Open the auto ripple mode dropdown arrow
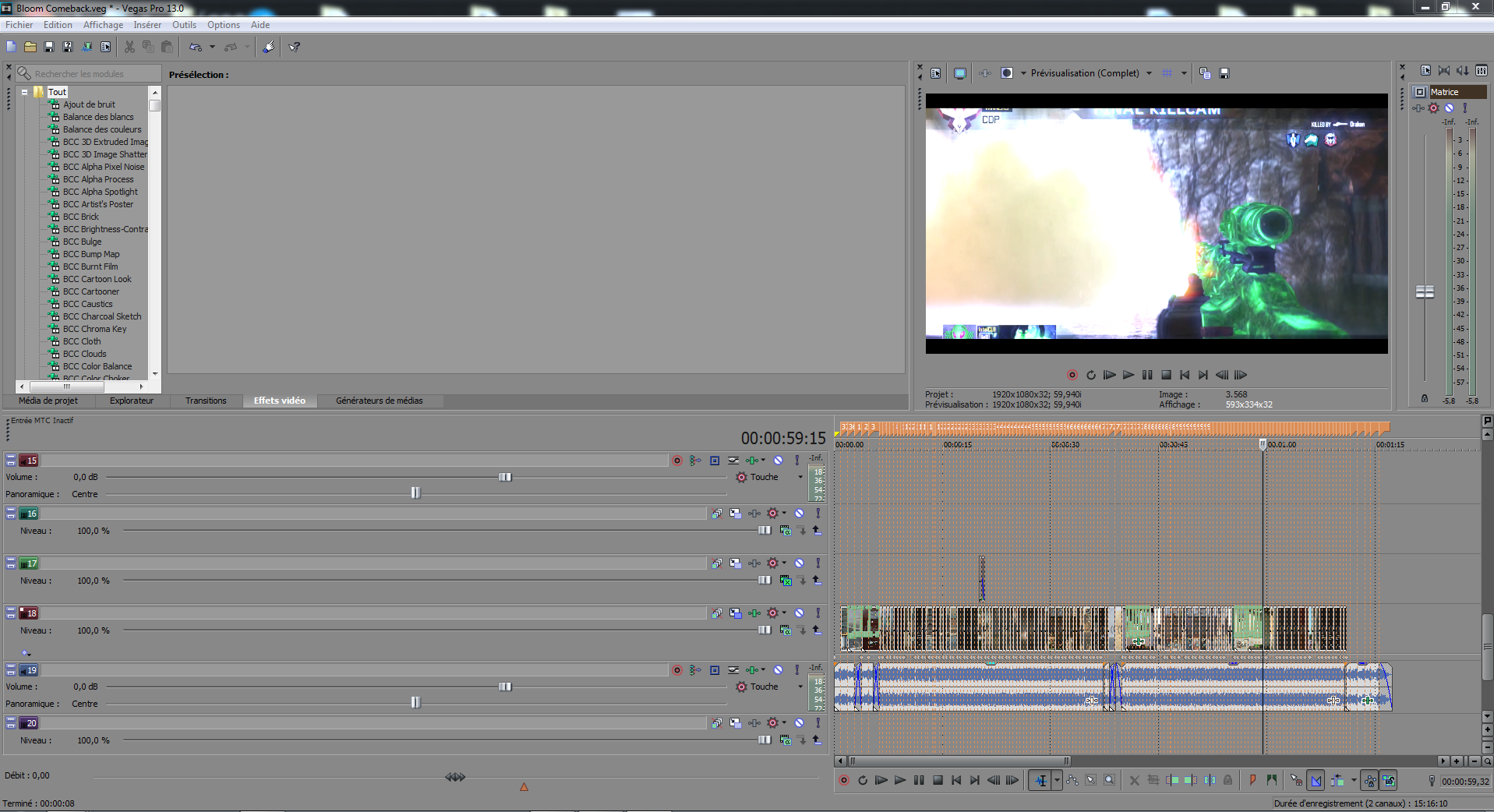1494x812 pixels. tap(1353, 780)
